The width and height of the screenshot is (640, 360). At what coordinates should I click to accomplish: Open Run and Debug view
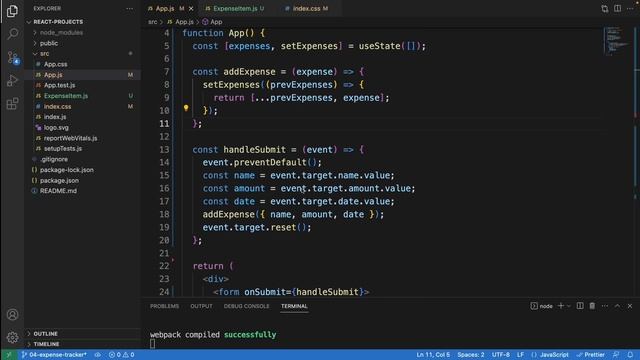click(12, 80)
